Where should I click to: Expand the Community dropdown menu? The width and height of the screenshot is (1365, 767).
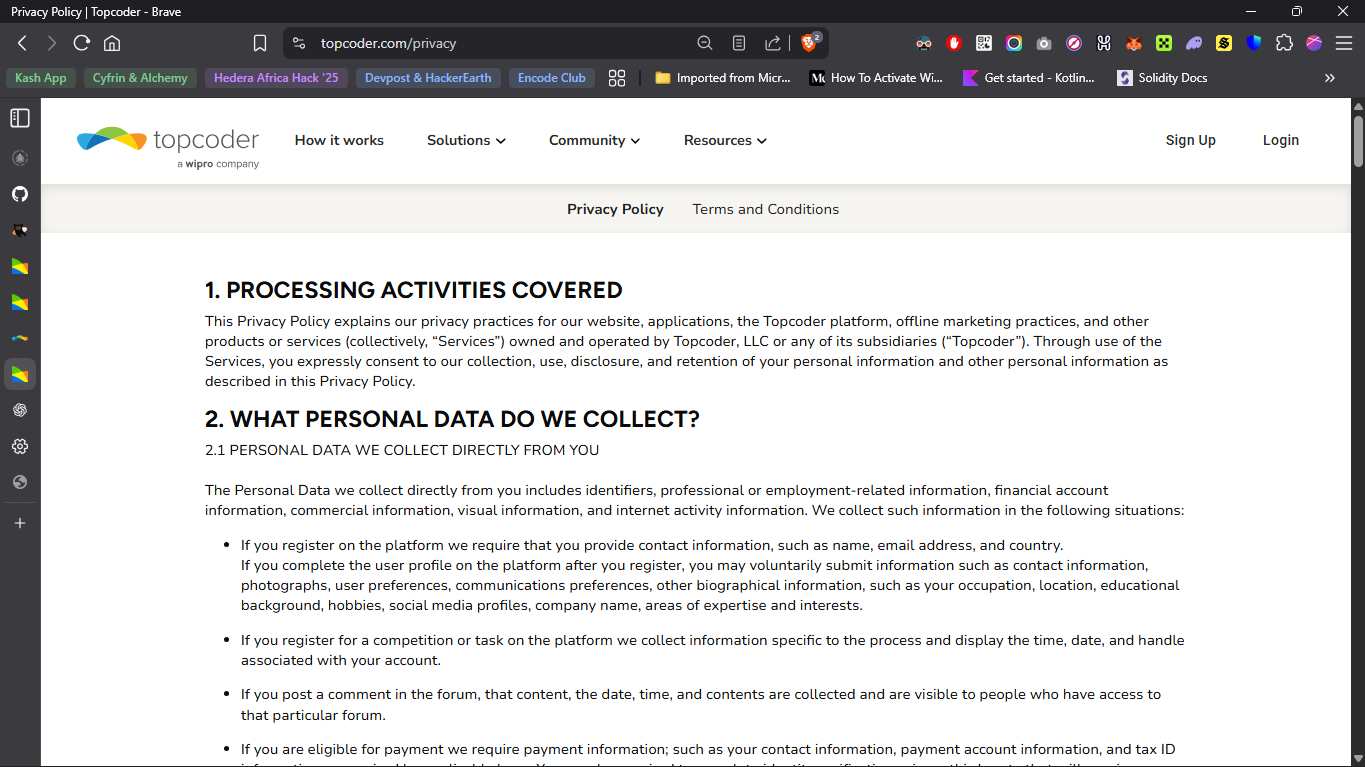click(594, 140)
